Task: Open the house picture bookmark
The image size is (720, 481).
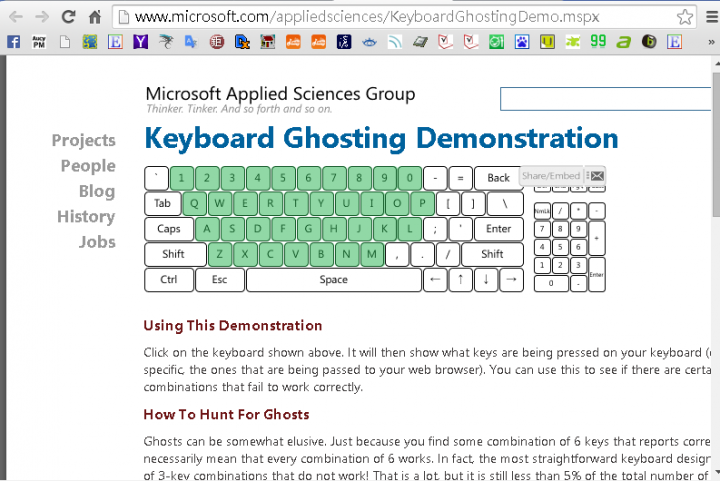Action: [267, 42]
